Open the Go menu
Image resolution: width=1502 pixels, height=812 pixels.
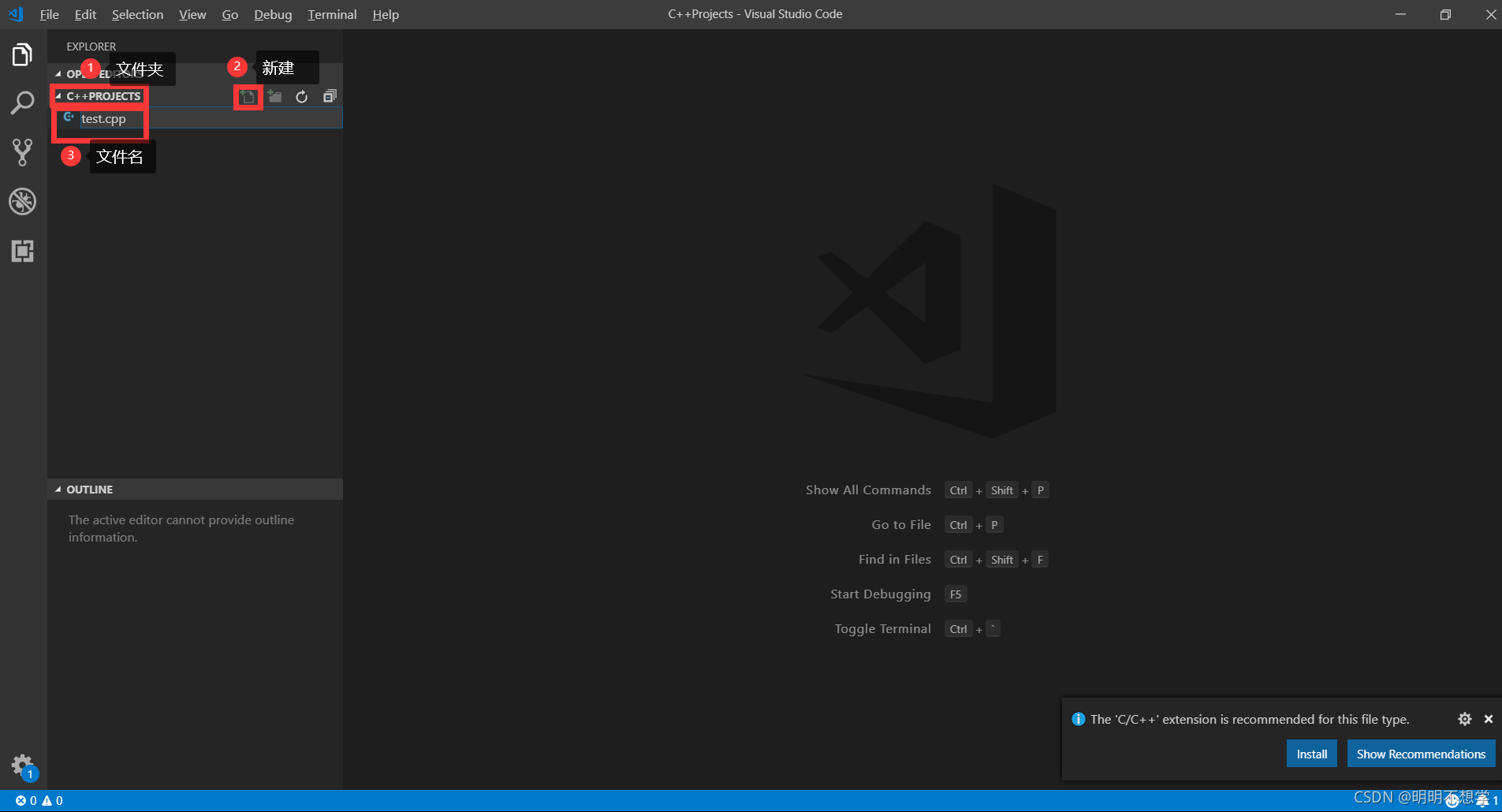click(229, 14)
